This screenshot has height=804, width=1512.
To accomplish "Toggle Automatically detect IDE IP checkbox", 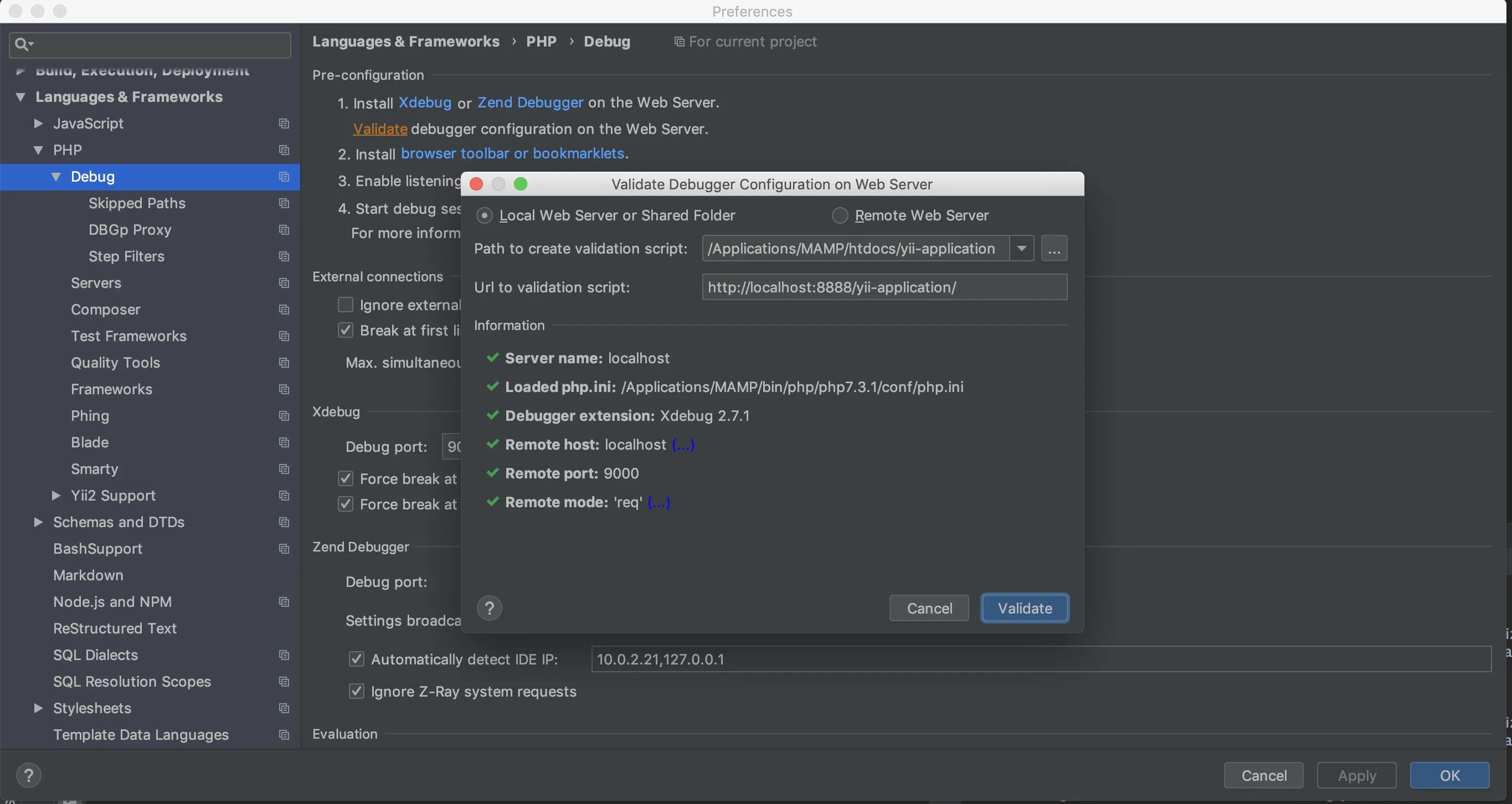I will click(356, 659).
